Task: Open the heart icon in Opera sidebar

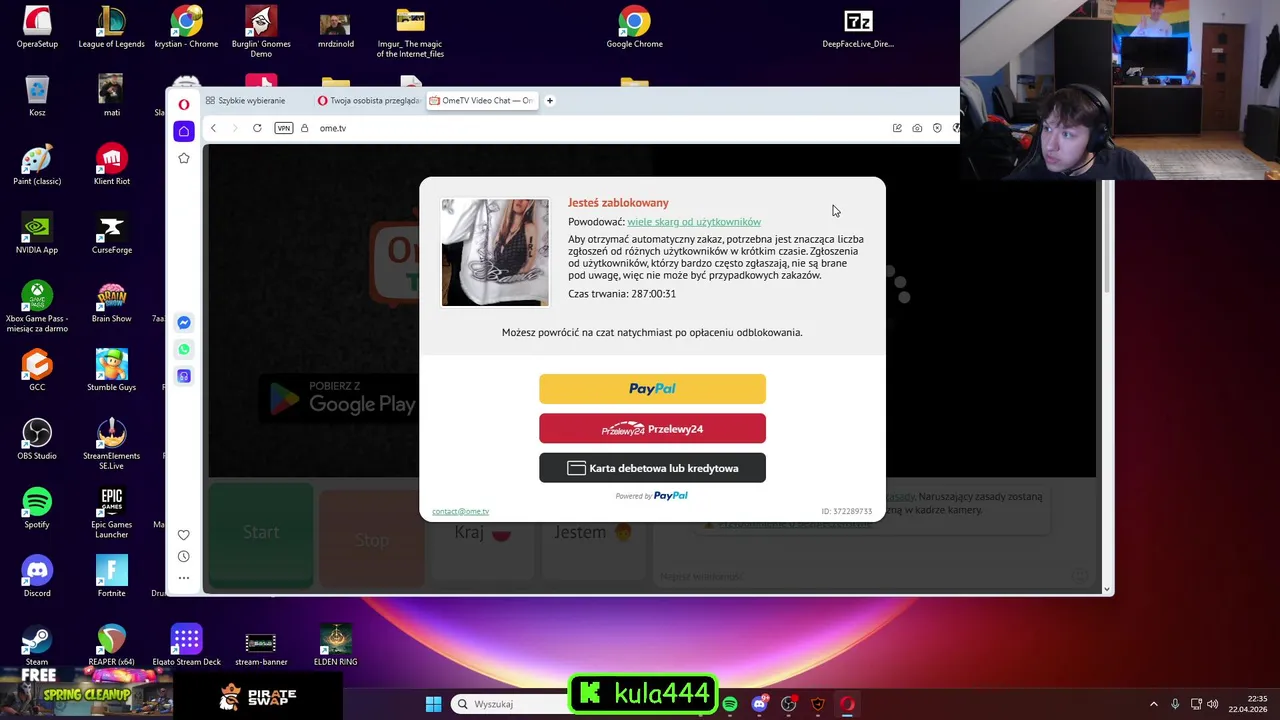Action: coord(184,535)
